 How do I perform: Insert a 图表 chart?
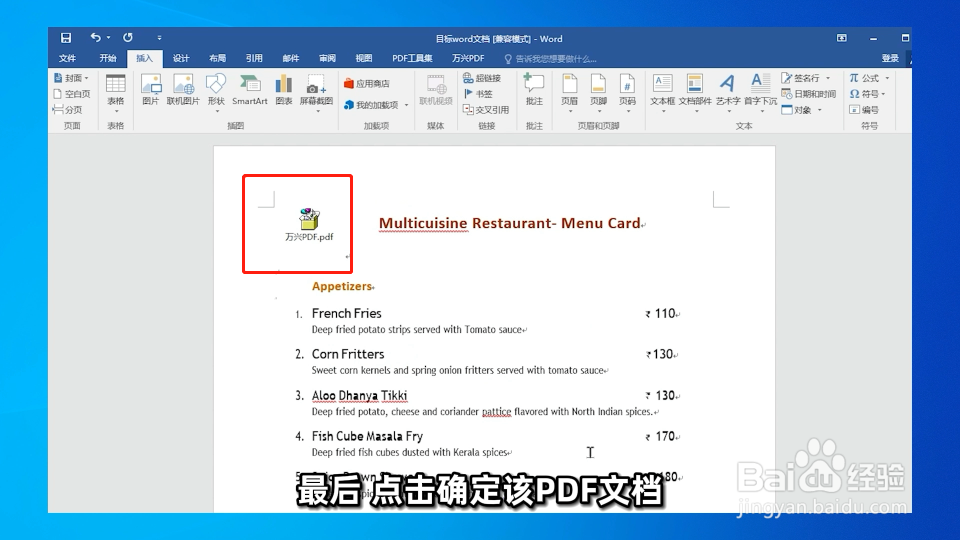click(283, 90)
